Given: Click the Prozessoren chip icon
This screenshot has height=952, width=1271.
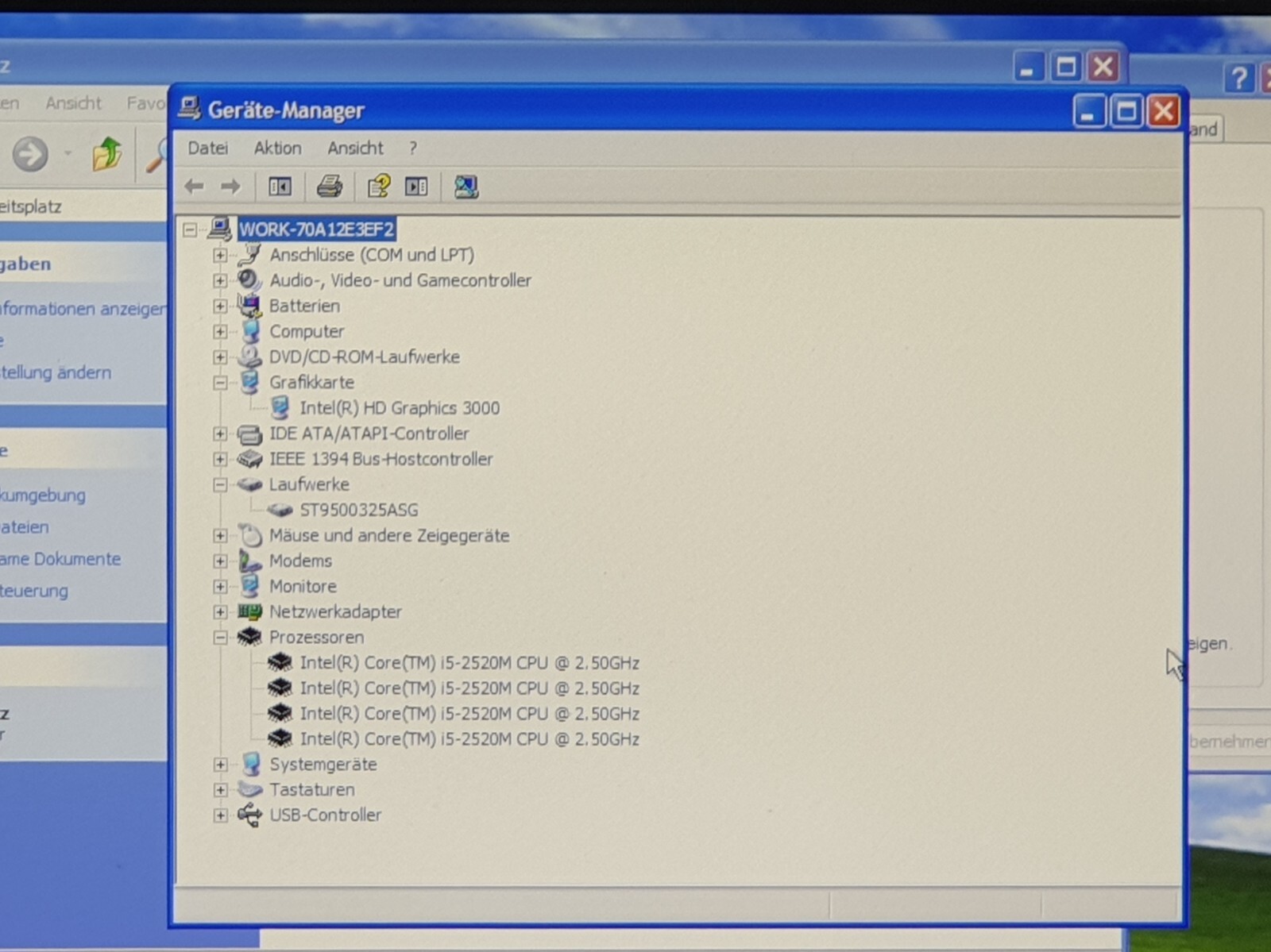Looking at the screenshot, I should (249, 637).
